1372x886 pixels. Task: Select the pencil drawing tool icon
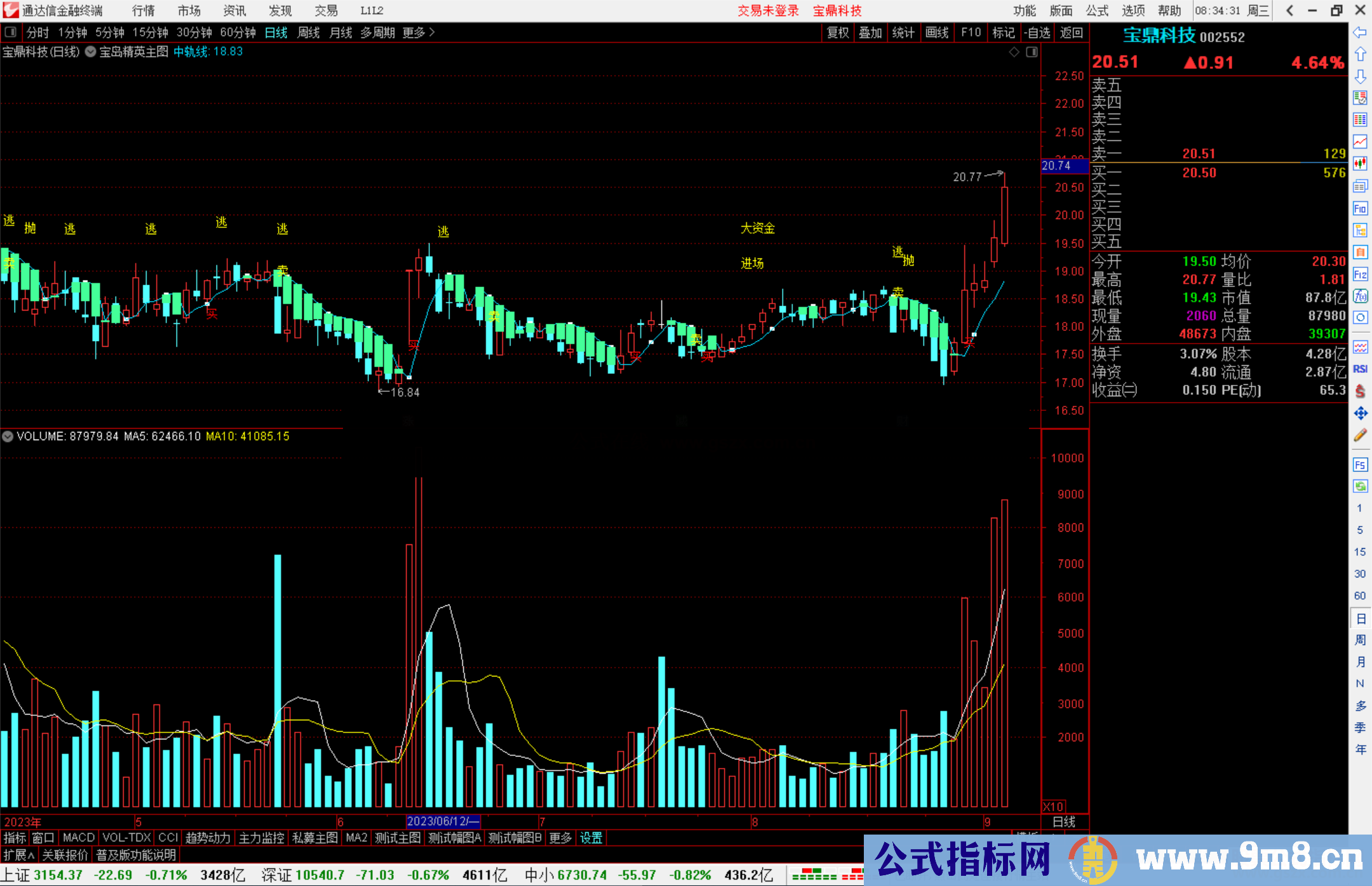click(1360, 435)
